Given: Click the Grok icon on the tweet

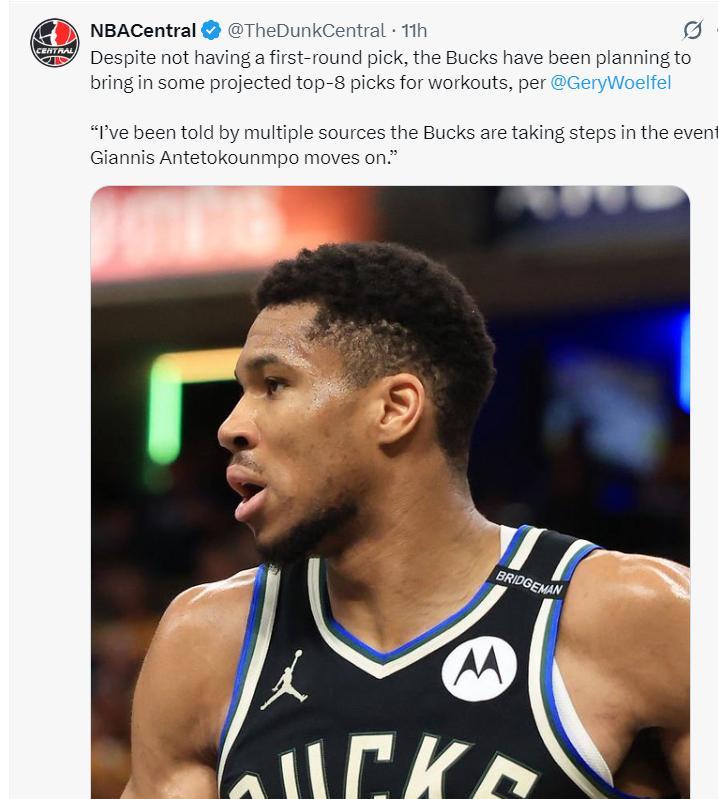Looking at the screenshot, I should [692, 30].
